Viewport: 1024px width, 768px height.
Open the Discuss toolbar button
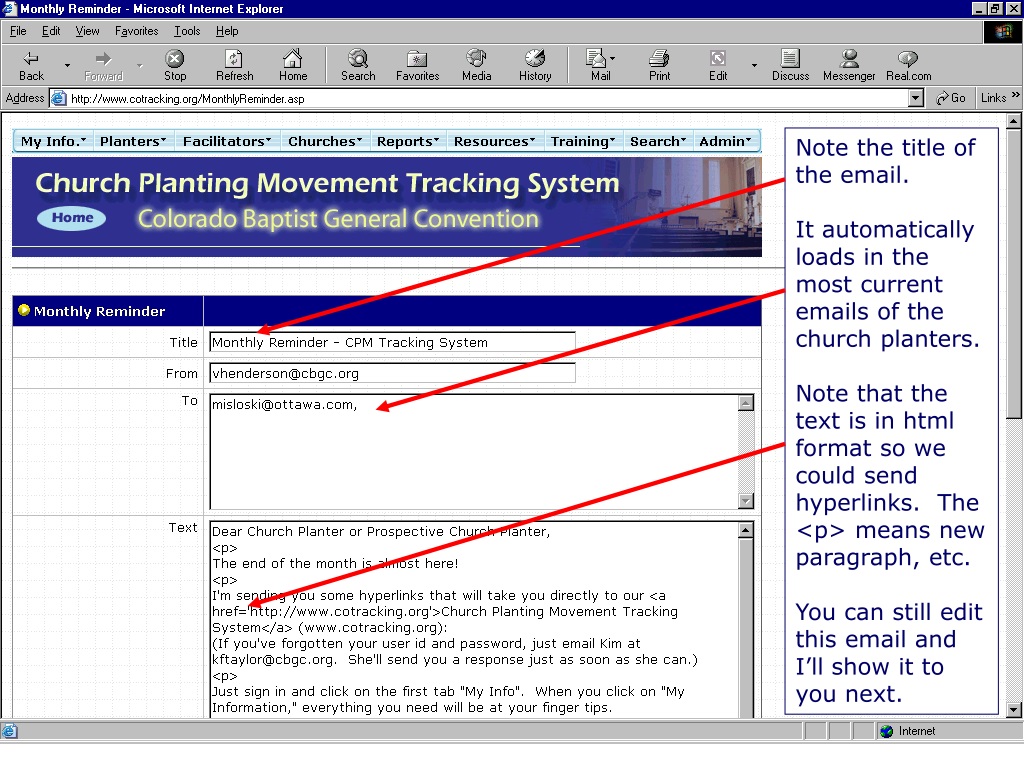(790, 65)
